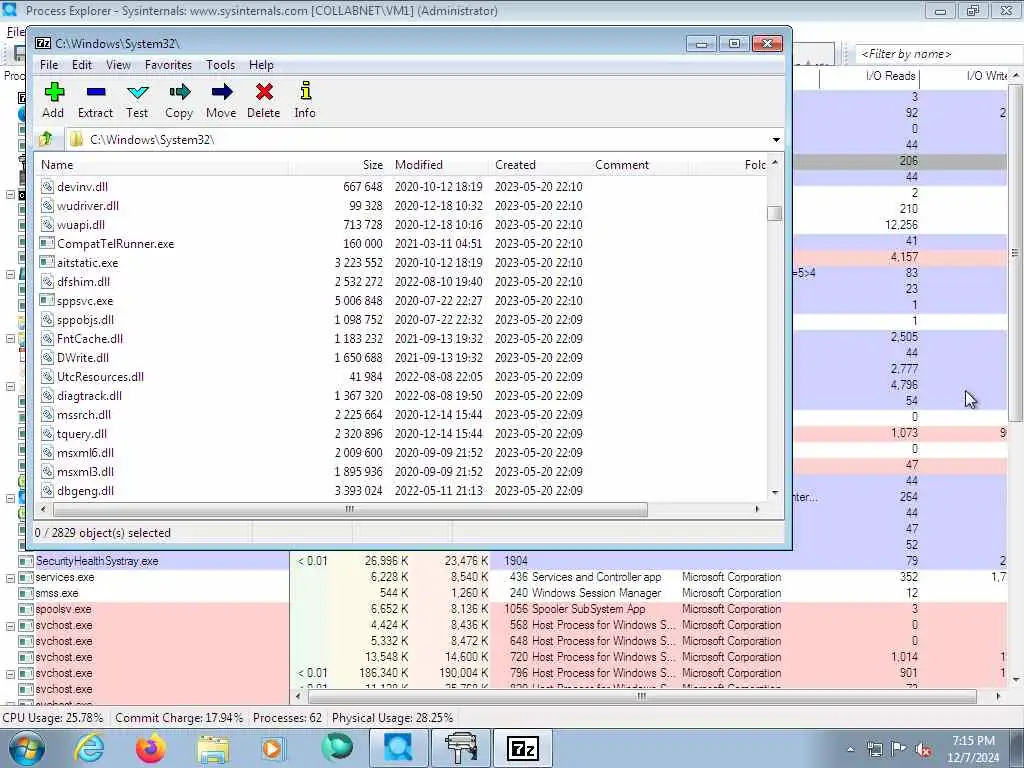Sort files by Size column header

[x=339, y=165]
